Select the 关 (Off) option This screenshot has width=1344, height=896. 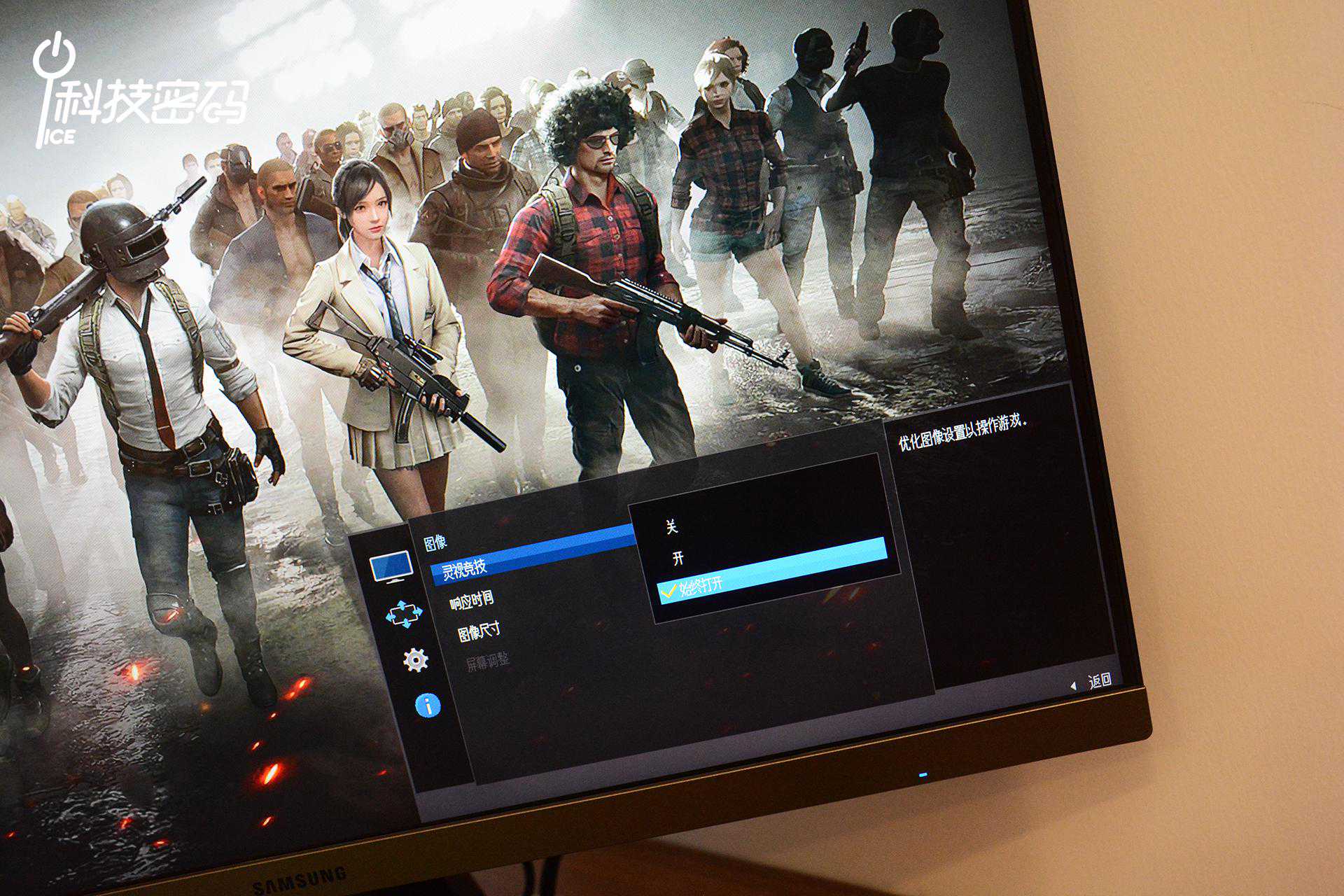tap(671, 526)
